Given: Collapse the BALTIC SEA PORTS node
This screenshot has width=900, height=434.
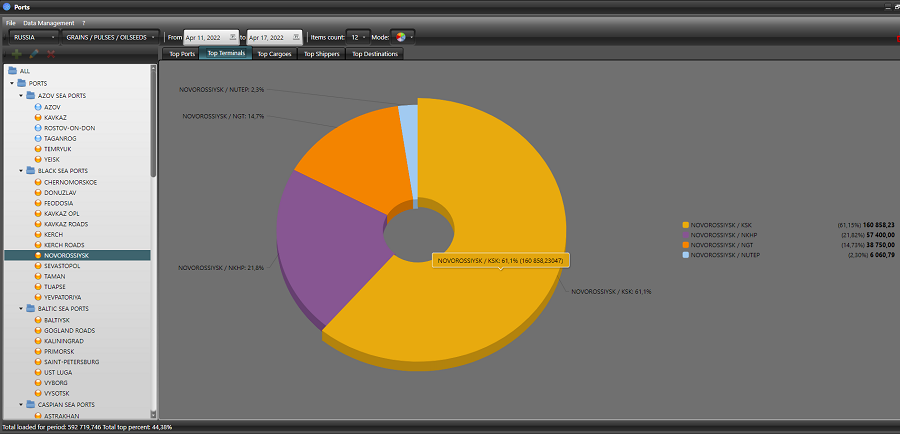Looking at the screenshot, I should point(21,309).
